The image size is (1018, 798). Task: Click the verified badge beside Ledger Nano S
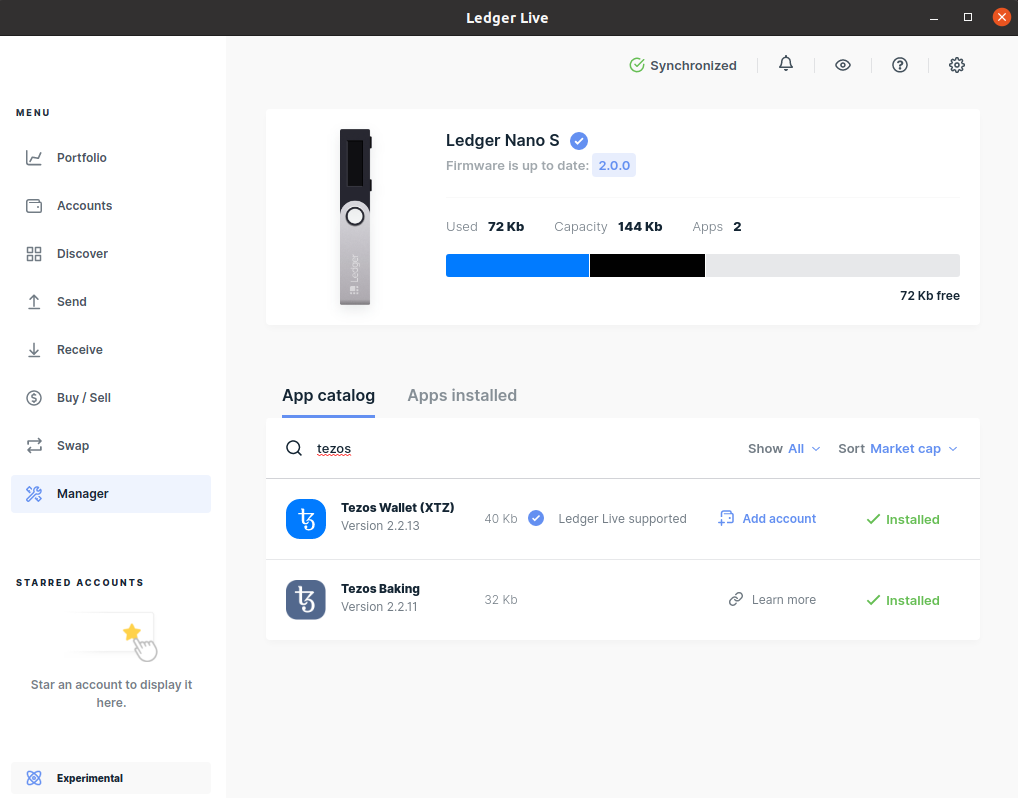tap(579, 141)
